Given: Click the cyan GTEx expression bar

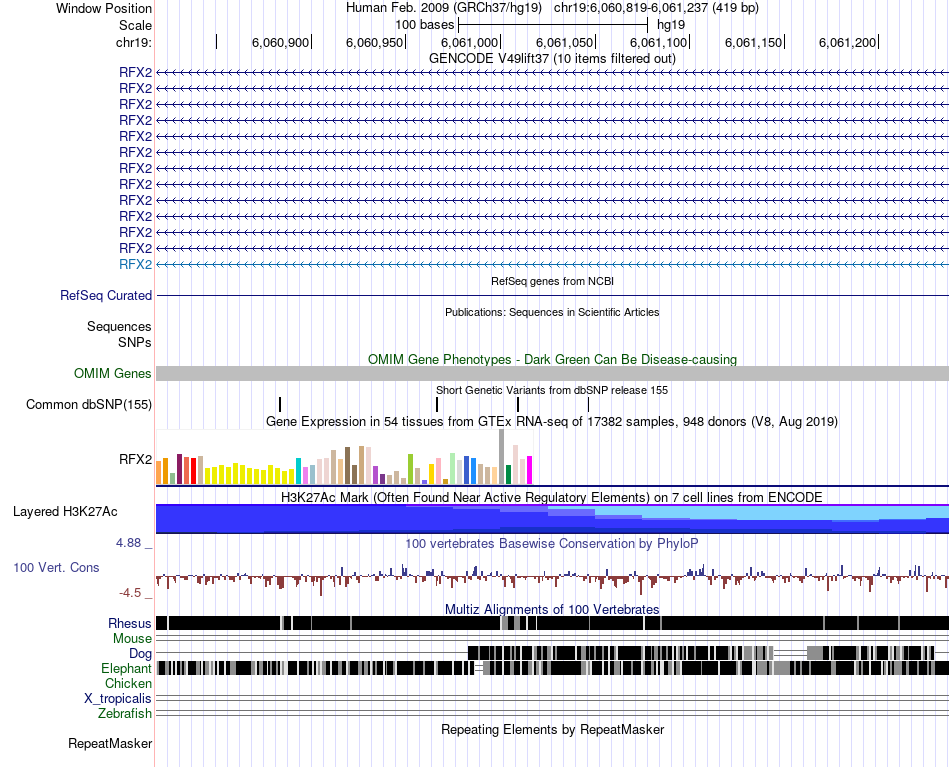Looking at the screenshot, I should [298, 471].
